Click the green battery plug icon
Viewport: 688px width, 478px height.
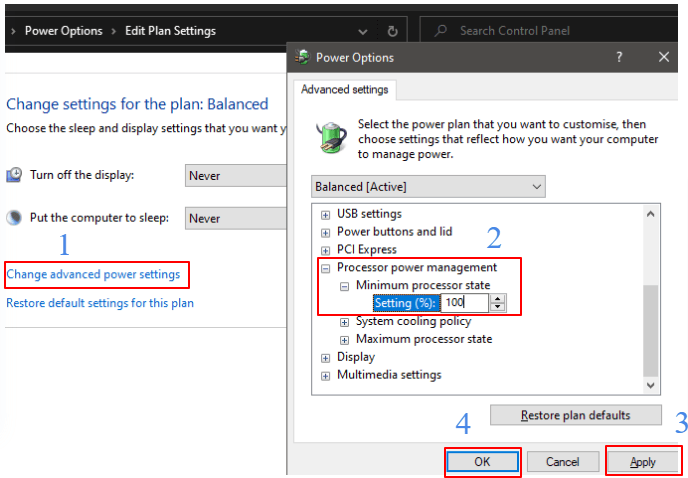[332, 137]
